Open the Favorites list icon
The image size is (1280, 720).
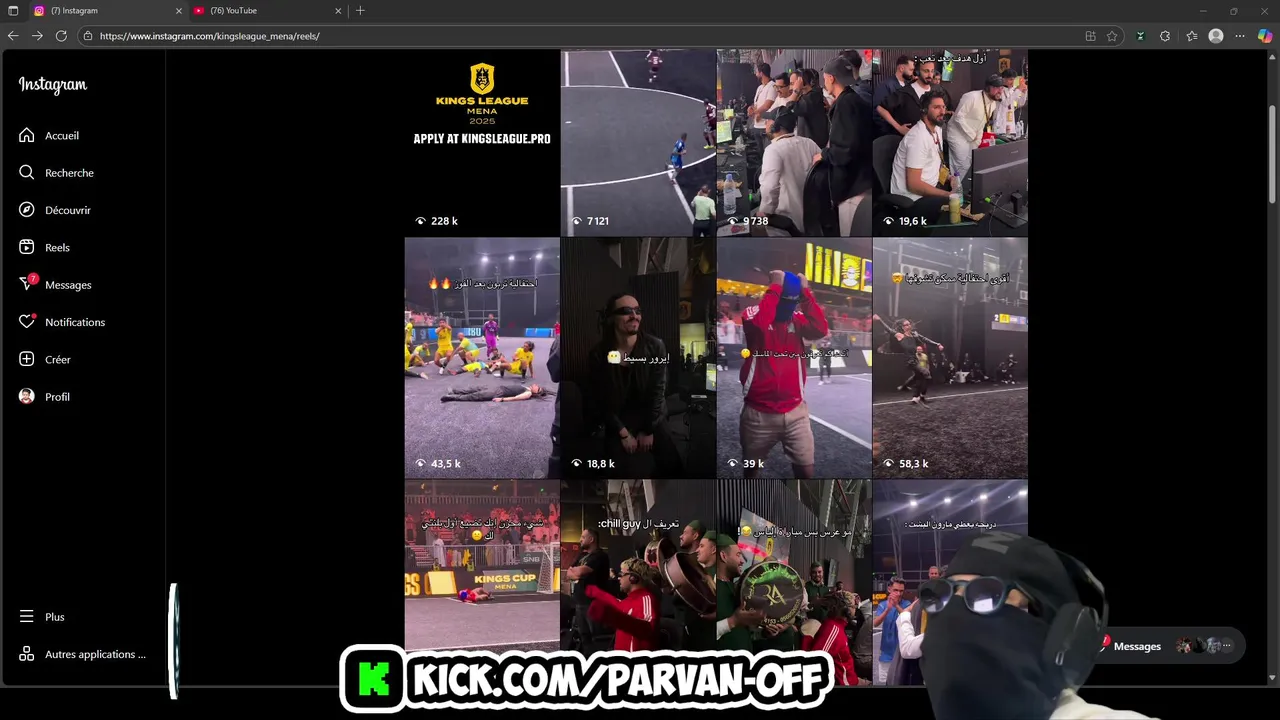pos(1191,36)
